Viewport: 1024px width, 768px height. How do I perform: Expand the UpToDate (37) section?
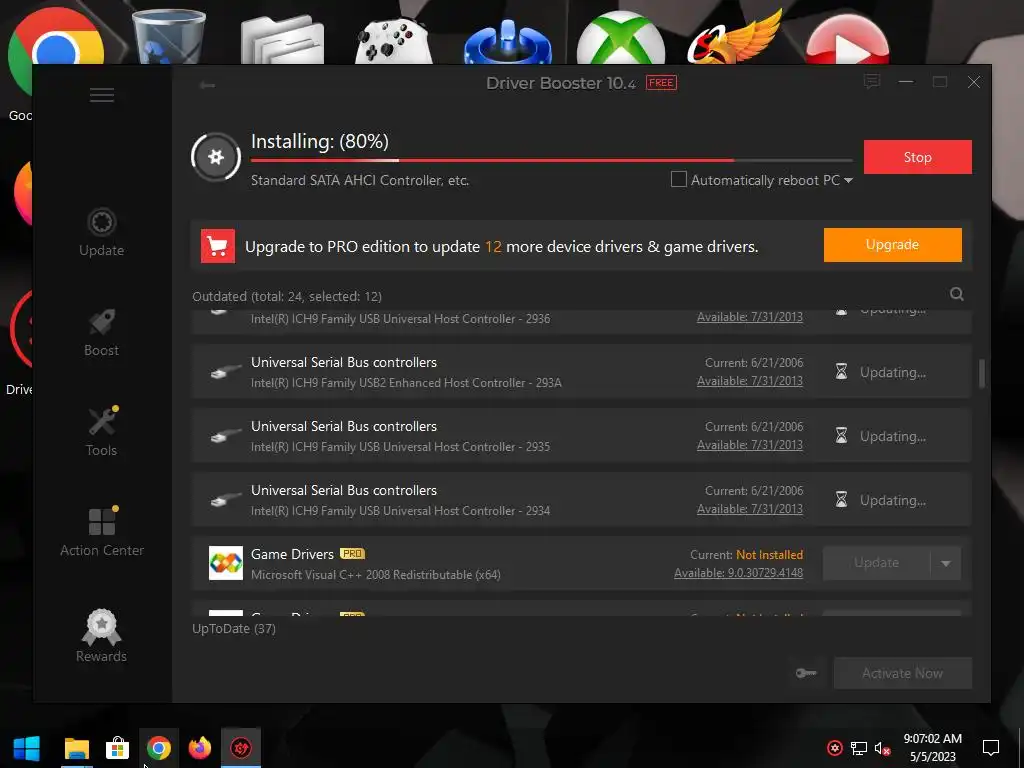[x=234, y=628]
